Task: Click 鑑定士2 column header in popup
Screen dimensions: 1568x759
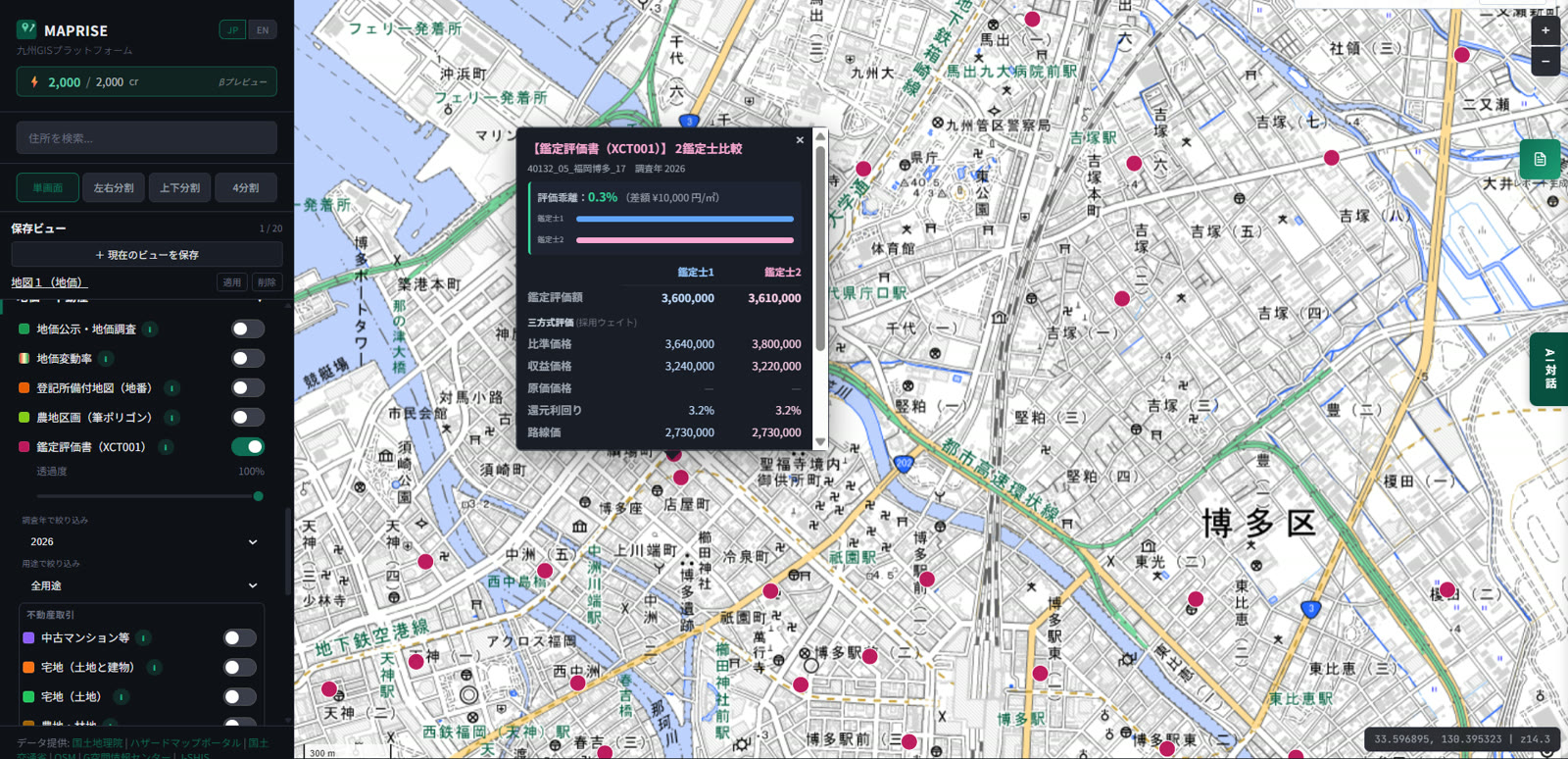Action: (783, 273)
